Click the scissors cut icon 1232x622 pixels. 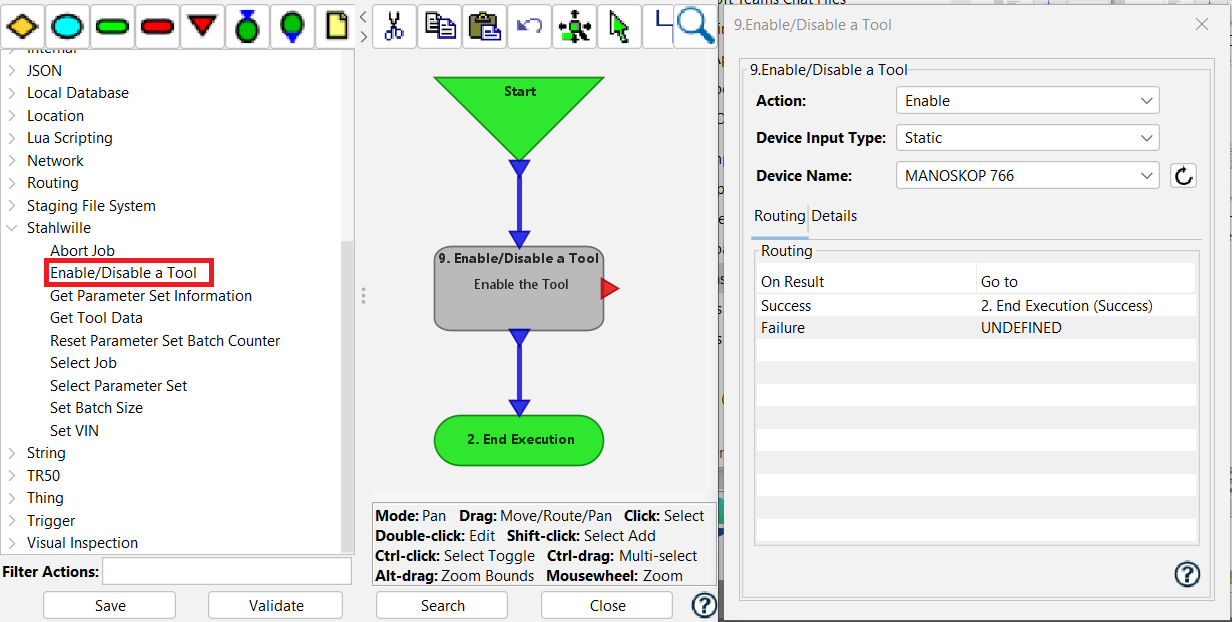pos(394,26)
